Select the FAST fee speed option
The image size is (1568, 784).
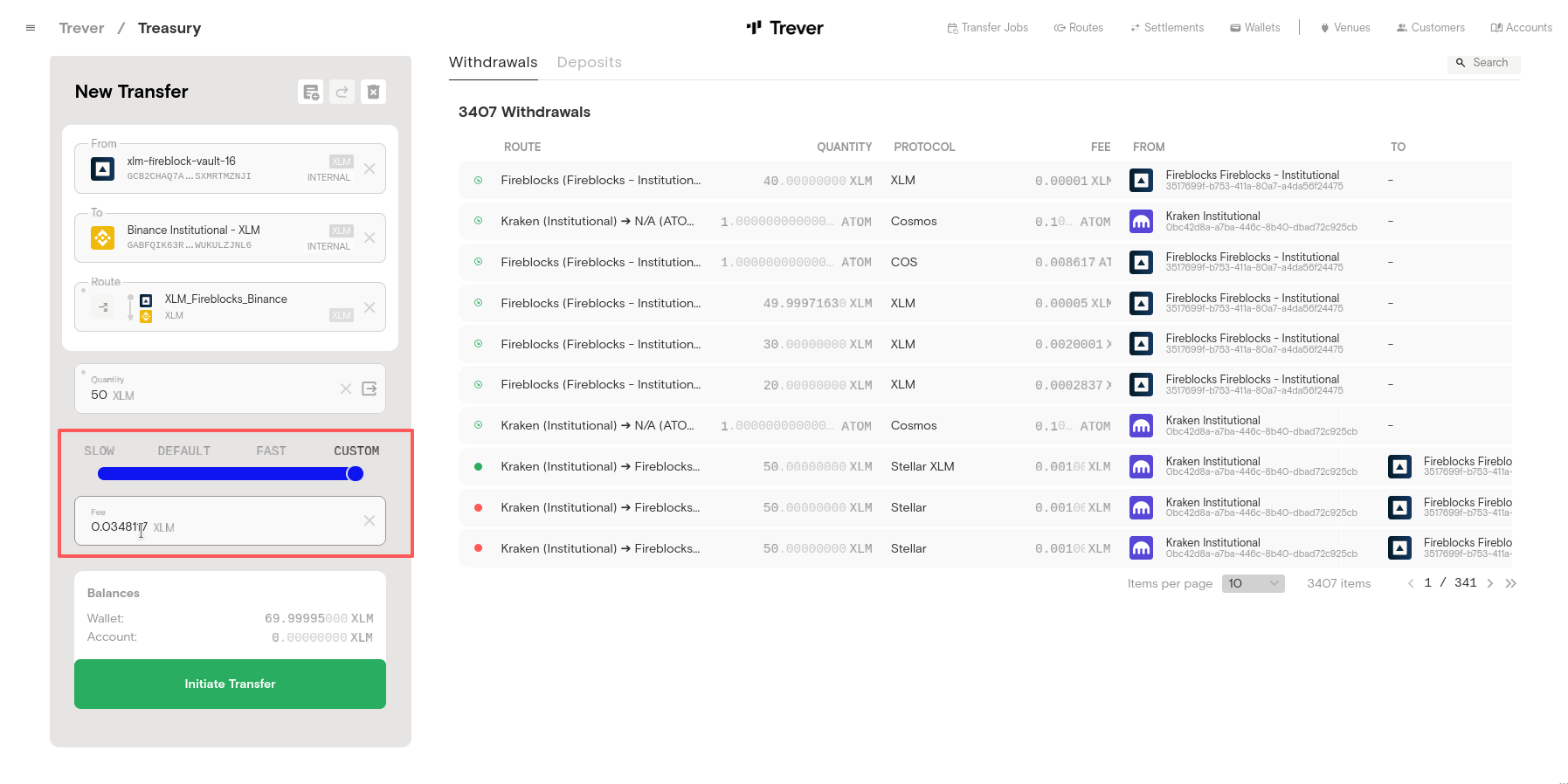(271, 450)
